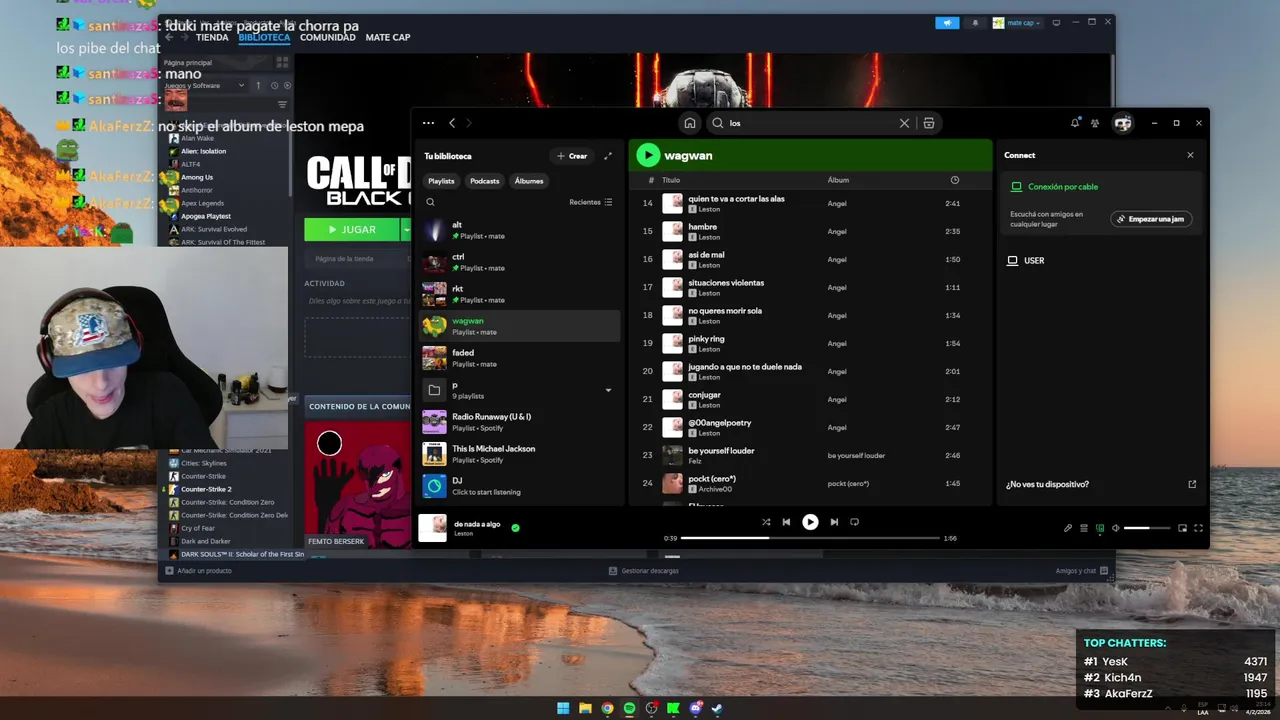Filter library by Podcasts

[x=485, y=181]
